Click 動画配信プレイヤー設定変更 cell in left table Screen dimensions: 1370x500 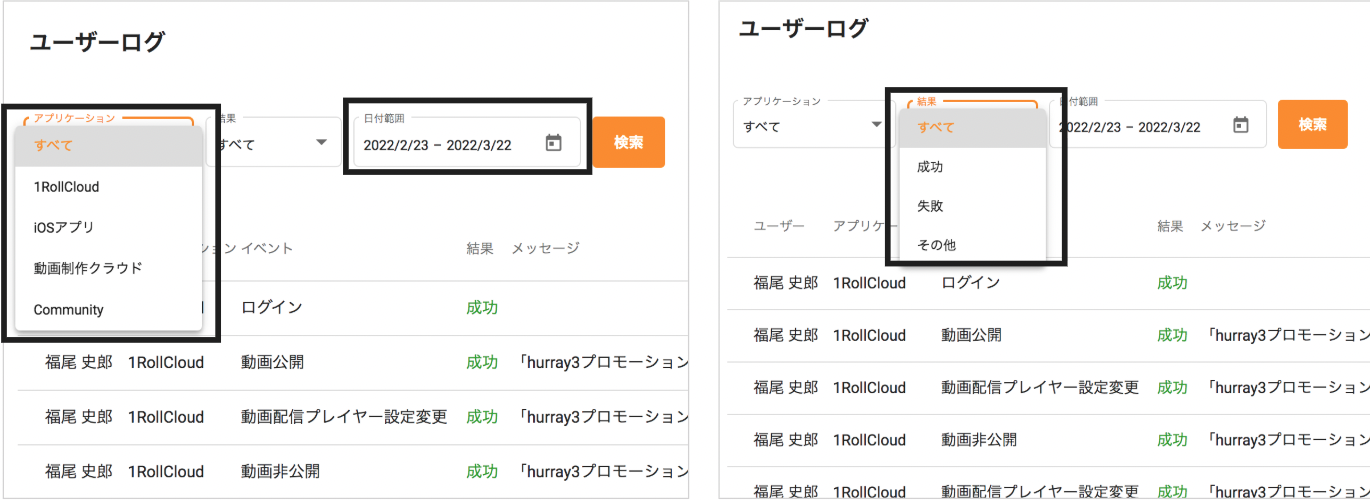pyautogui.click(x=344, y=416)
